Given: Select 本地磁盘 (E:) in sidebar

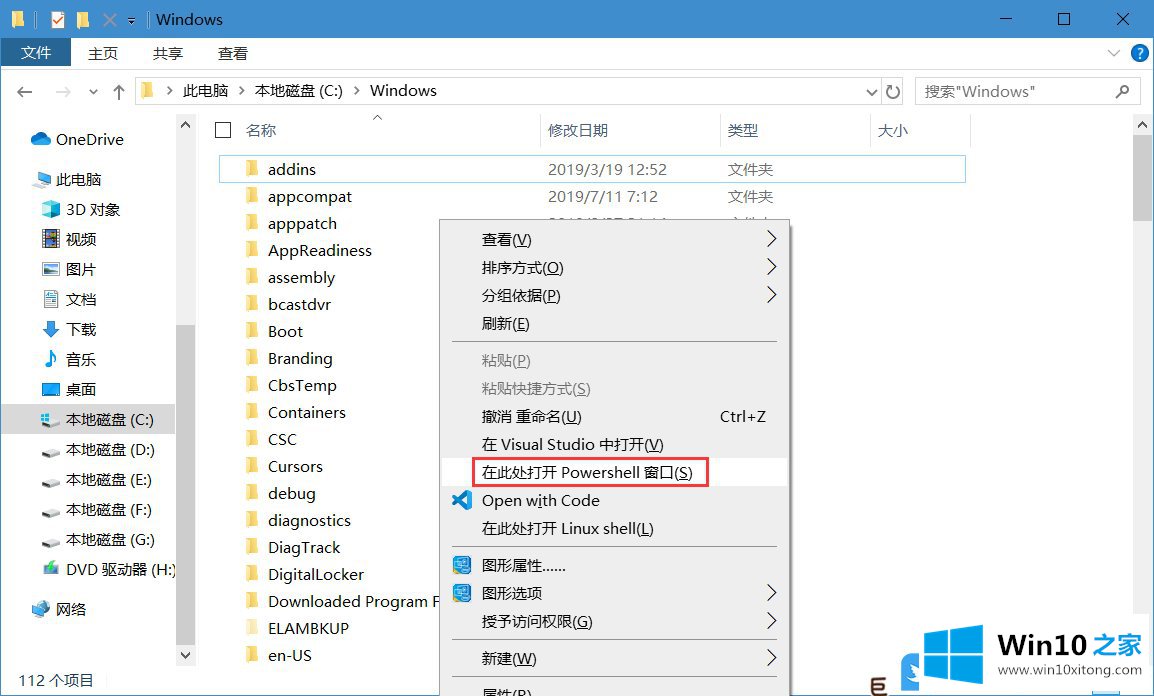Looking at the screenshot, I should pyautogui.click(x=96, y=480).
